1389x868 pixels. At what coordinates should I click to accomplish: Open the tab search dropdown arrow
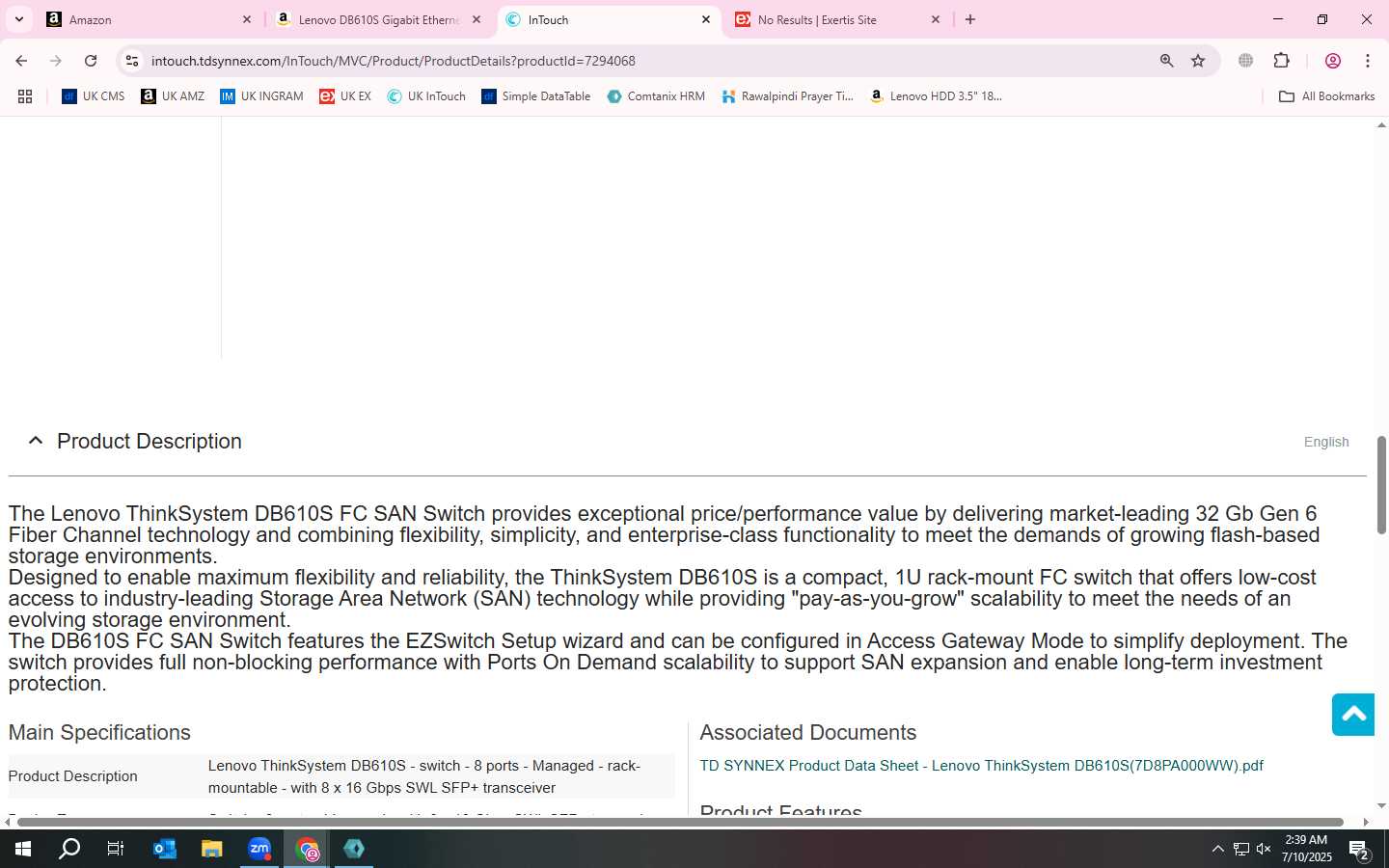click(x=18, y=19)
